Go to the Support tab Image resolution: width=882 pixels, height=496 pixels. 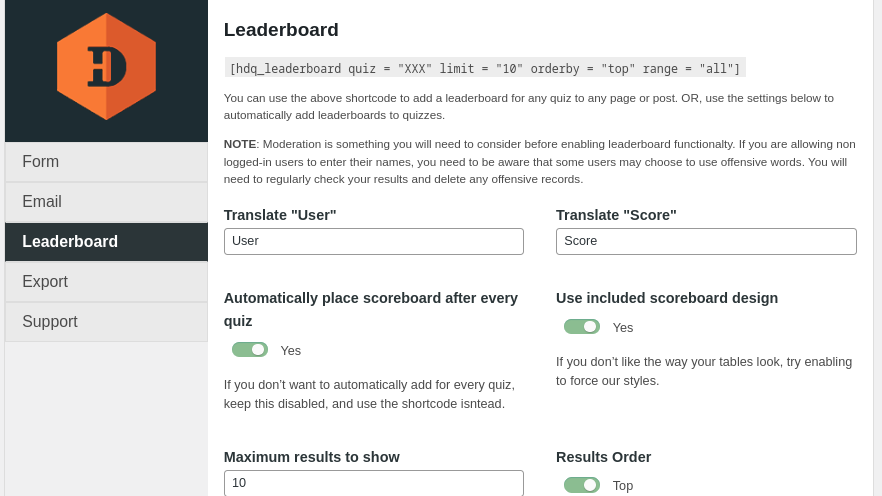point(106,322)
